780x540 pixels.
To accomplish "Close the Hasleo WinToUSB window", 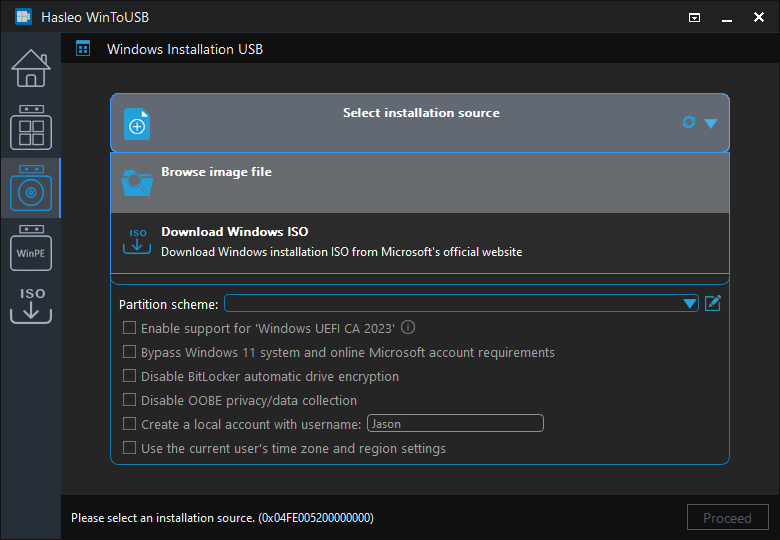I will pos(759,17).
